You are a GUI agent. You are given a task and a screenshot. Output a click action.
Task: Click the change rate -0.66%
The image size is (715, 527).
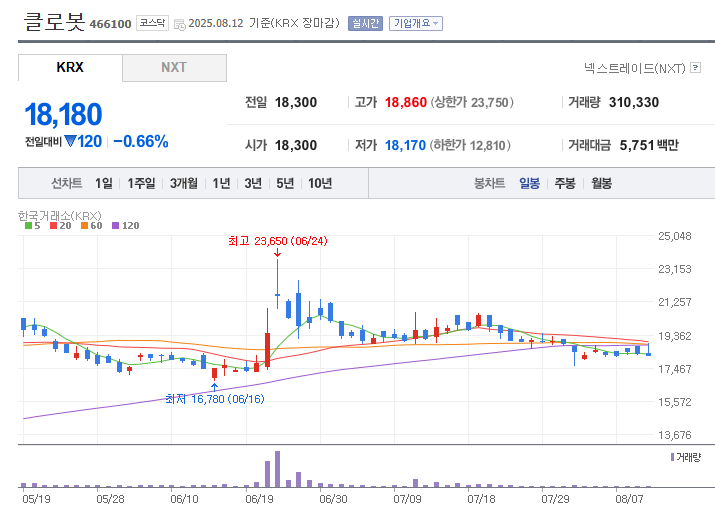tap(141, 141)
